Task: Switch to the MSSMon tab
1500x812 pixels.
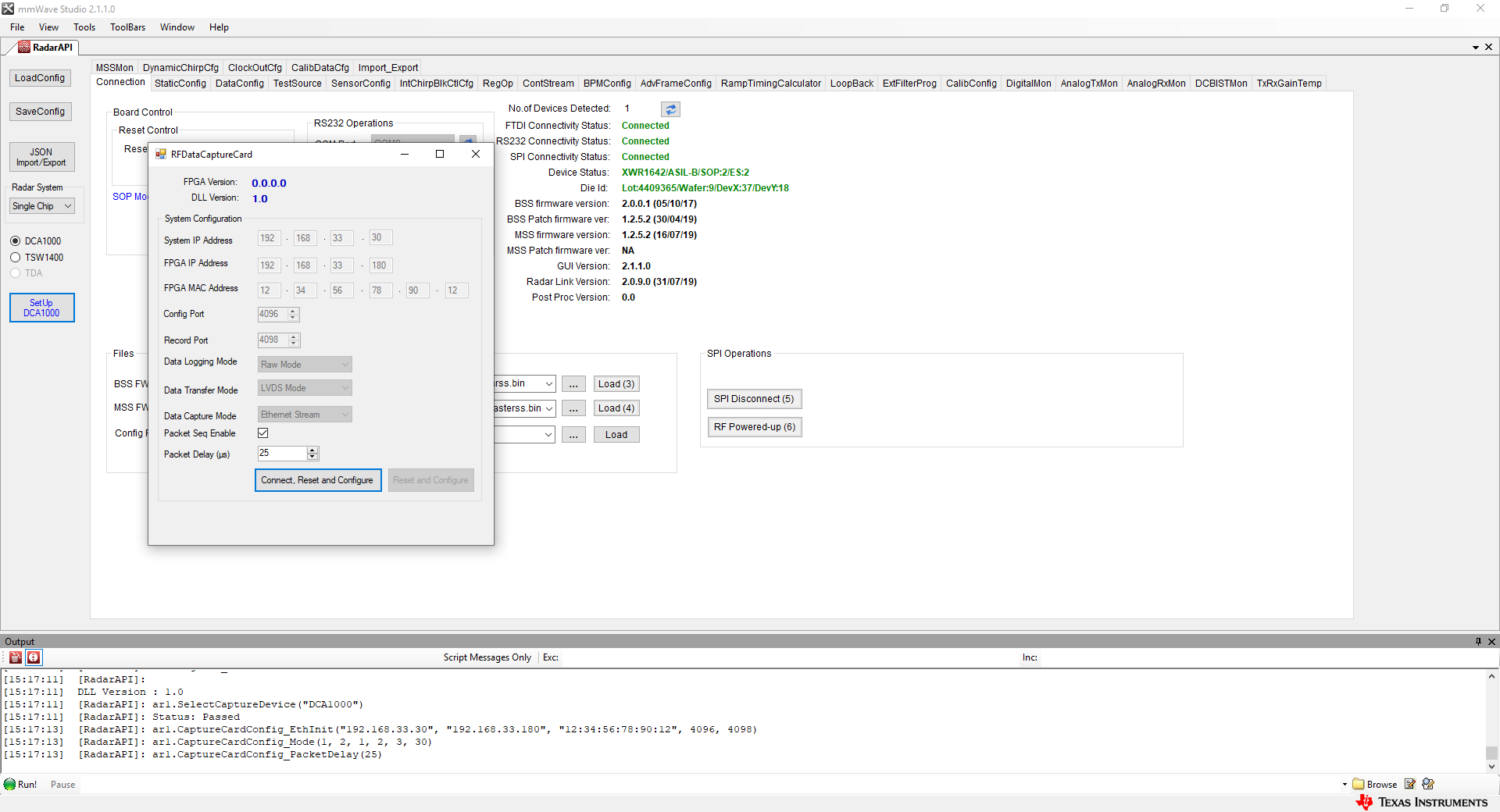Action: coord(115,68)
